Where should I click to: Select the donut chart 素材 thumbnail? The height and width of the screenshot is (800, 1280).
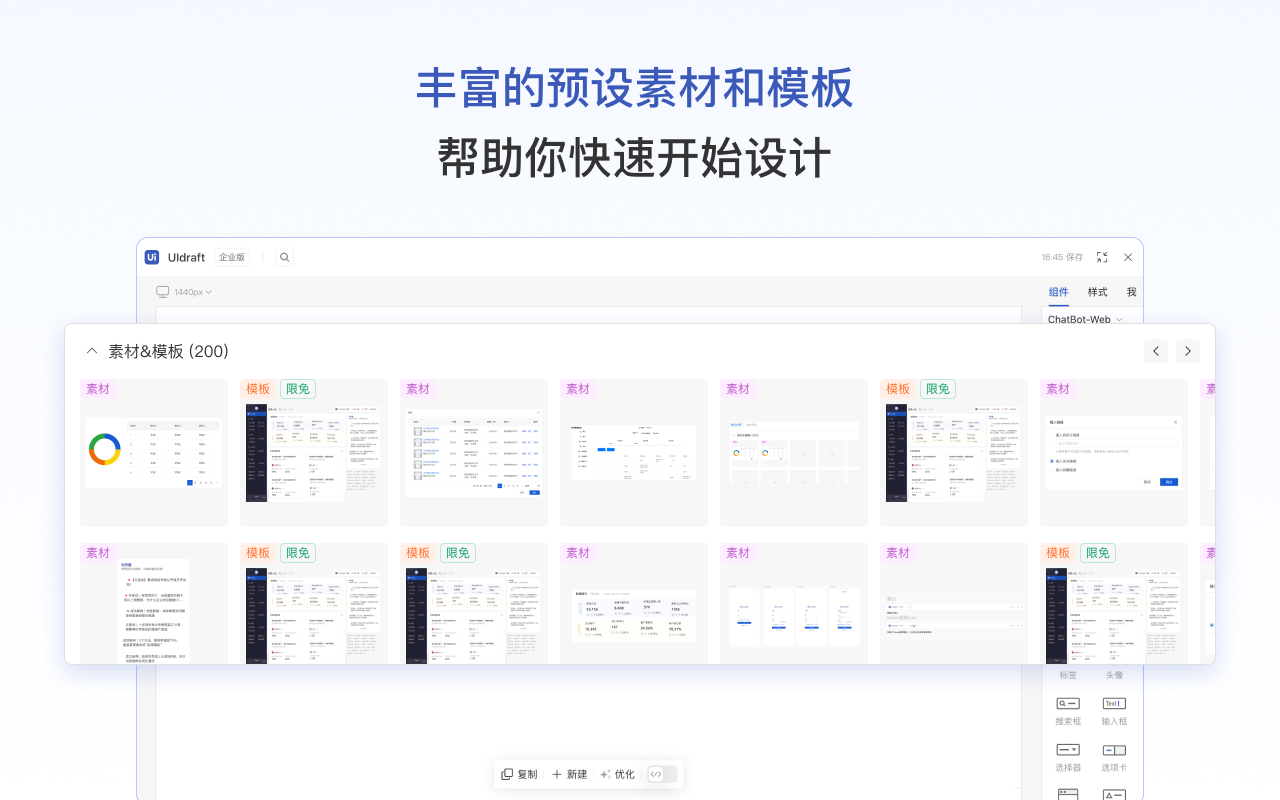coord(154,453)
